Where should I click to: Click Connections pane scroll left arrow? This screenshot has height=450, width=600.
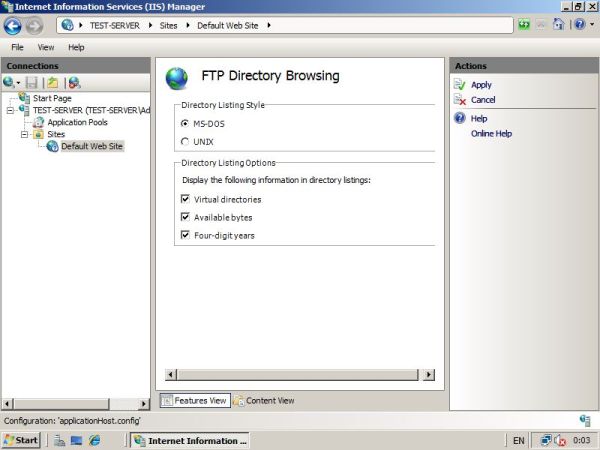tap(7, 404)
